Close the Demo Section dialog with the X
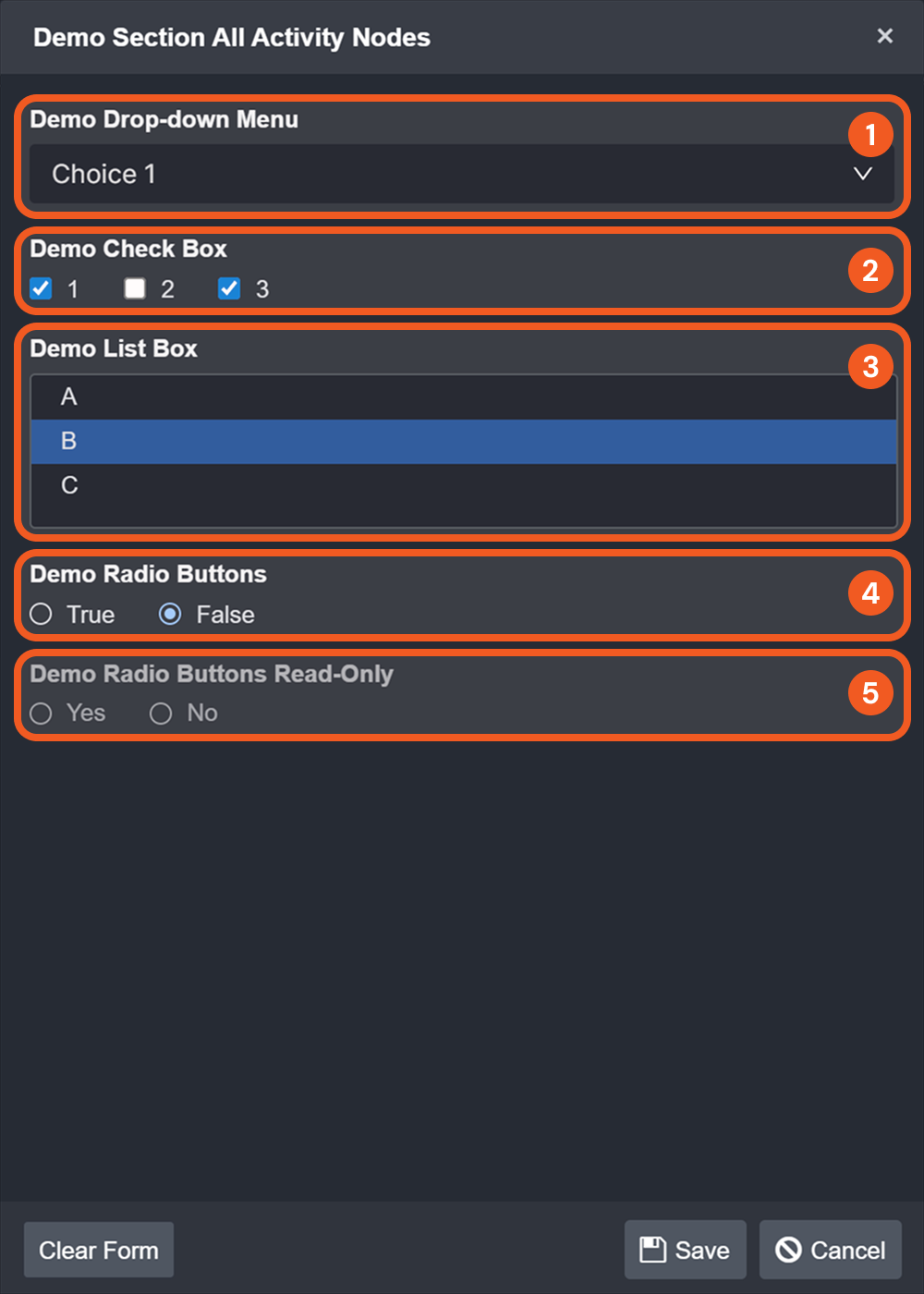 [x=885, y=36]
